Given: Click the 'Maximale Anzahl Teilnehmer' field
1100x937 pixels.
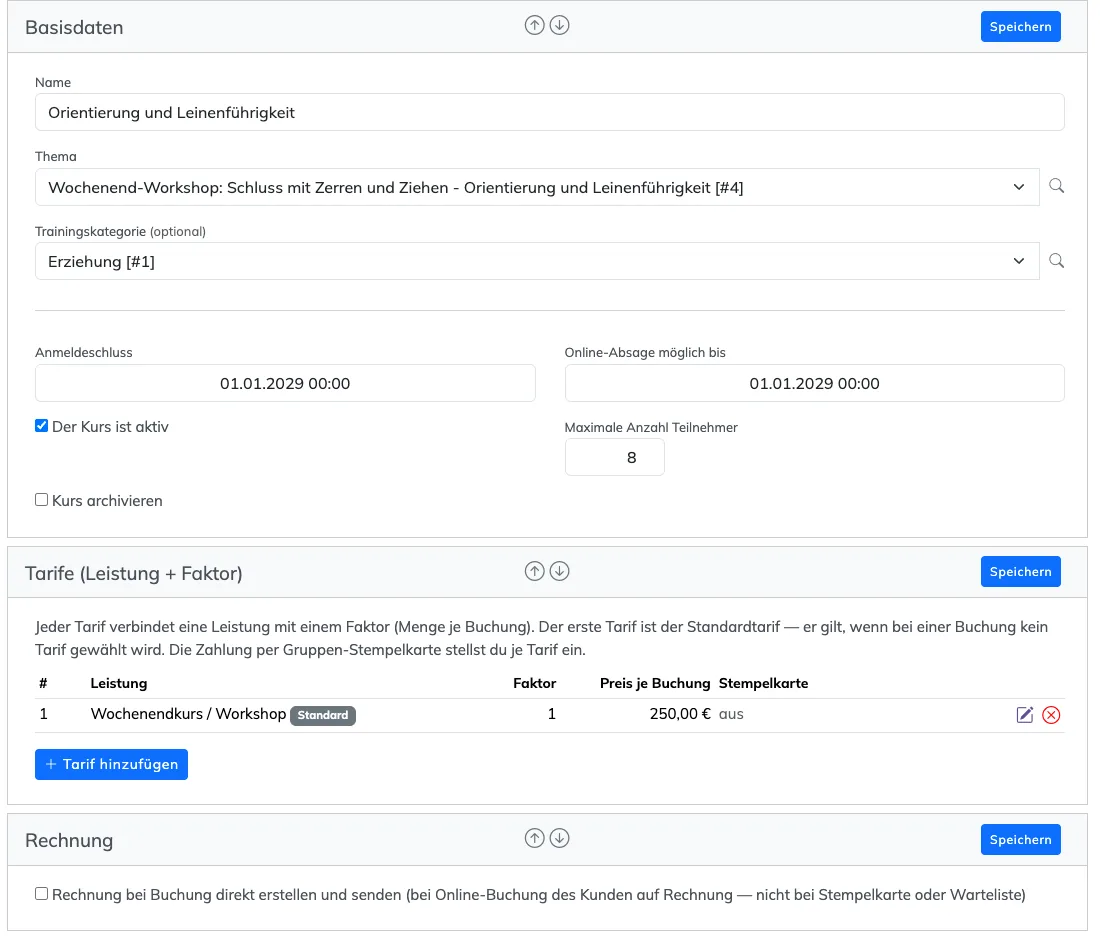Looking at the screenshot, I should [615, 457].
